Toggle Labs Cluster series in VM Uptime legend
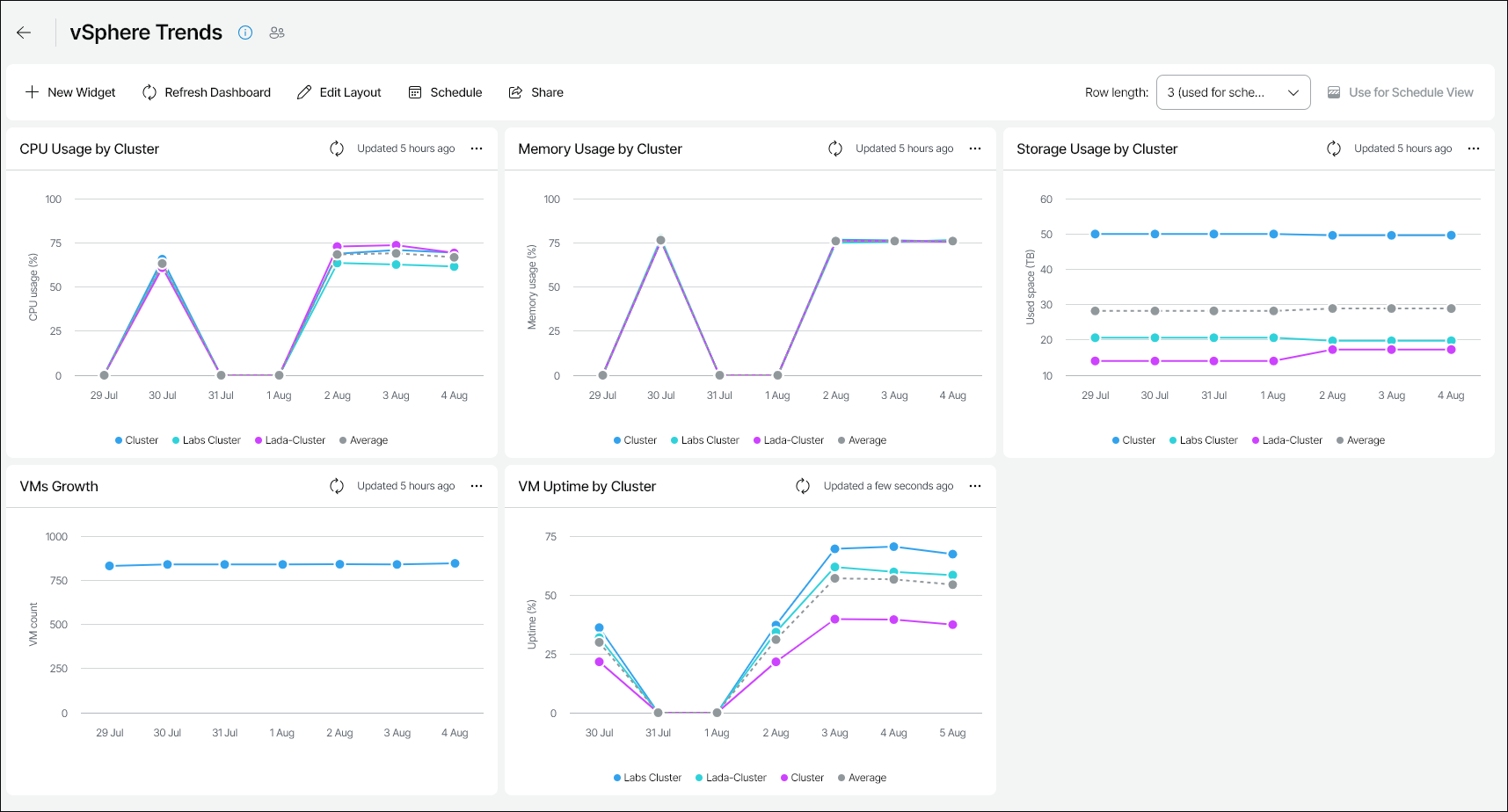This screenshot has width=1508, height=812. (648, 778)
